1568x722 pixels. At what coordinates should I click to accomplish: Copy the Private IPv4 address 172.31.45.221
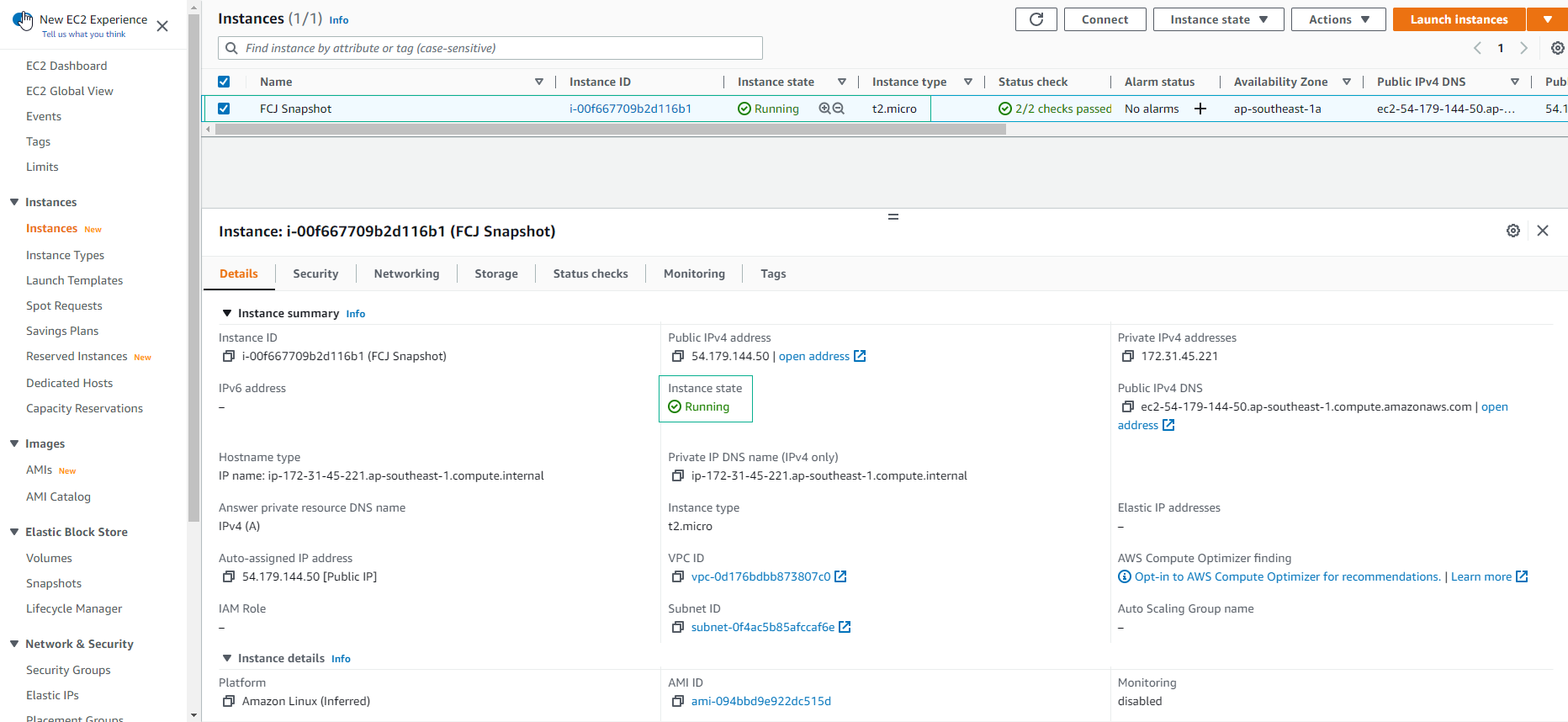coord(1127,356)
